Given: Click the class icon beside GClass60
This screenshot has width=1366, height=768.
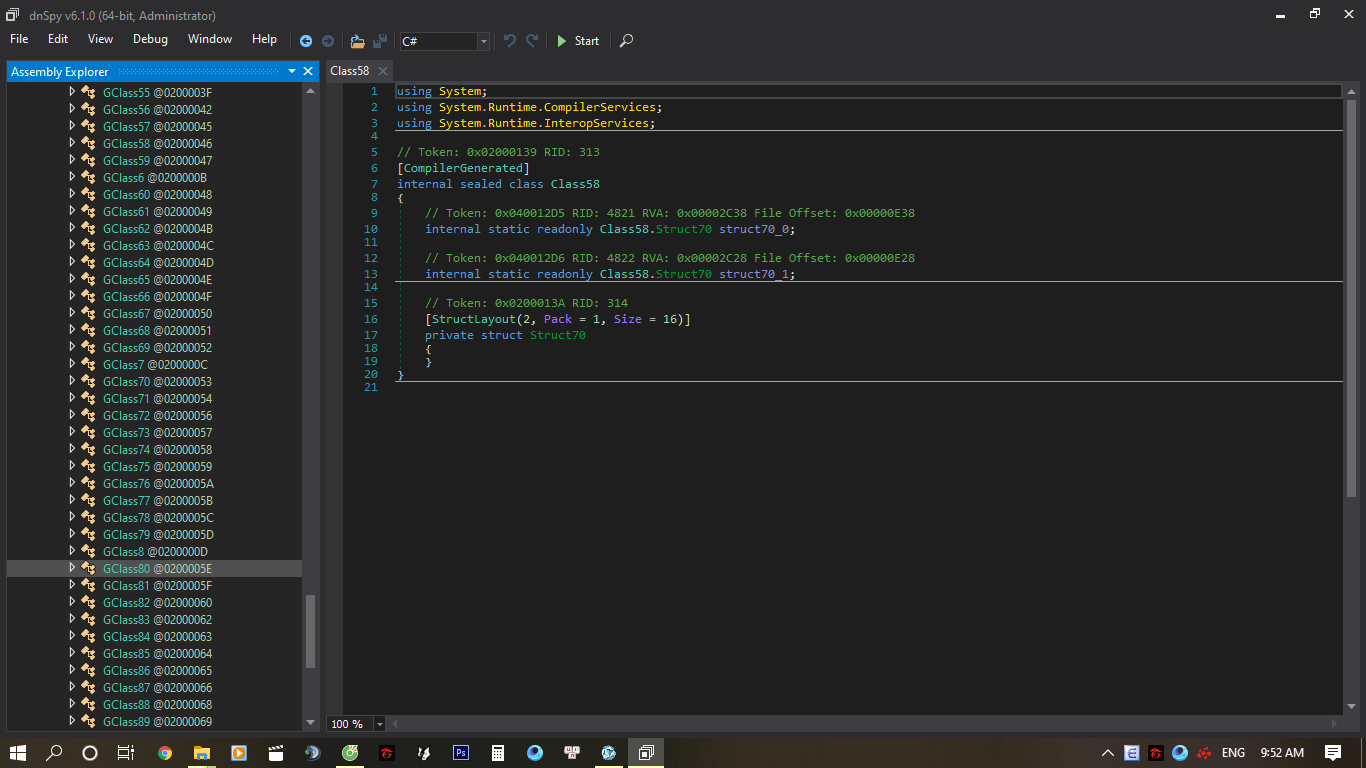Looking at the screenshot, I should (x=88, y=194).
